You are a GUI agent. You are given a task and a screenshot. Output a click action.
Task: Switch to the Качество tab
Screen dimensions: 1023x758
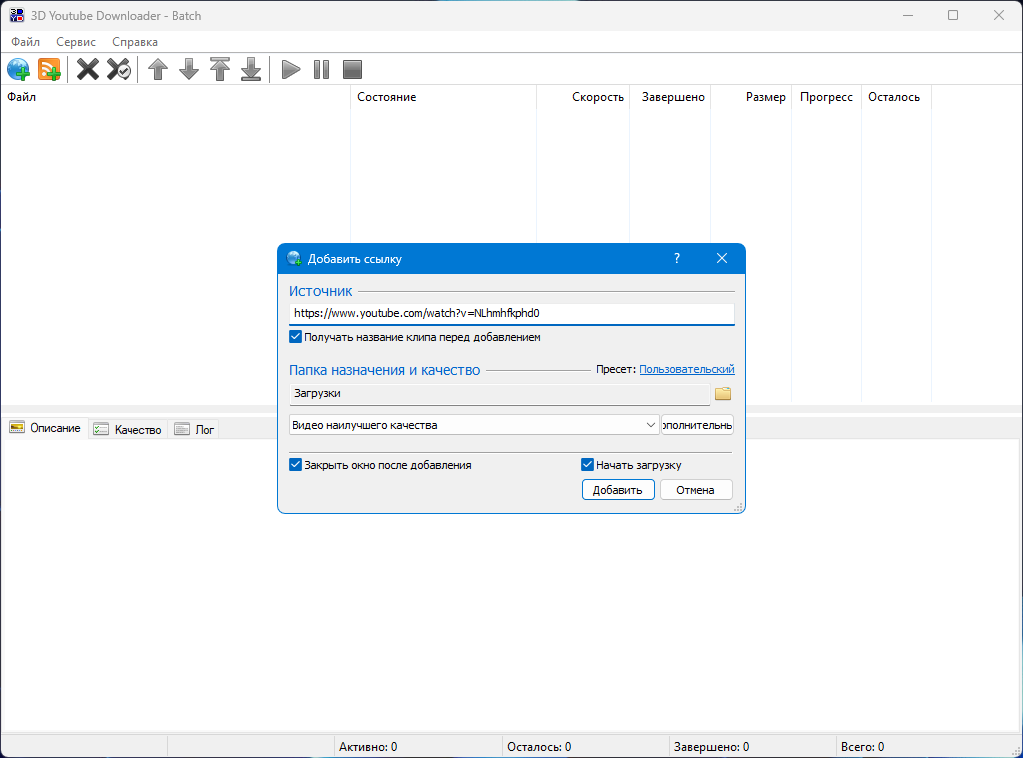[128, 429]
